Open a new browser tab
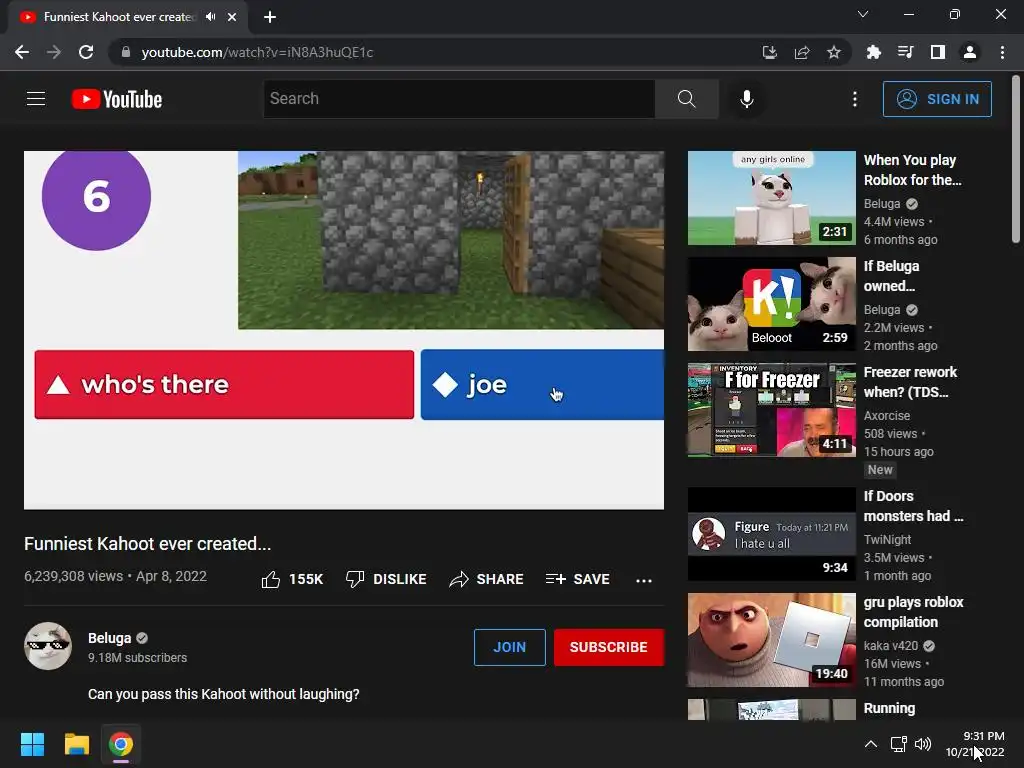 (x=270, y=17)
